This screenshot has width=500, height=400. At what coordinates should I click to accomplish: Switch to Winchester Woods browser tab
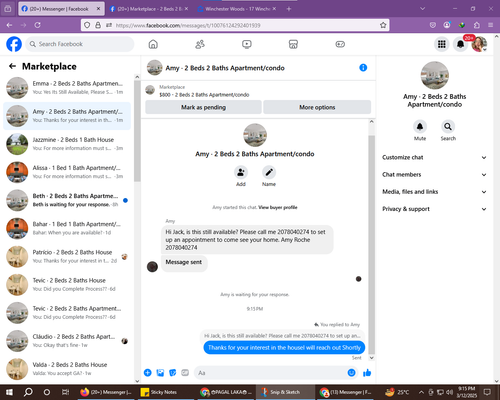pyautogui.click(x=237, y=9)
